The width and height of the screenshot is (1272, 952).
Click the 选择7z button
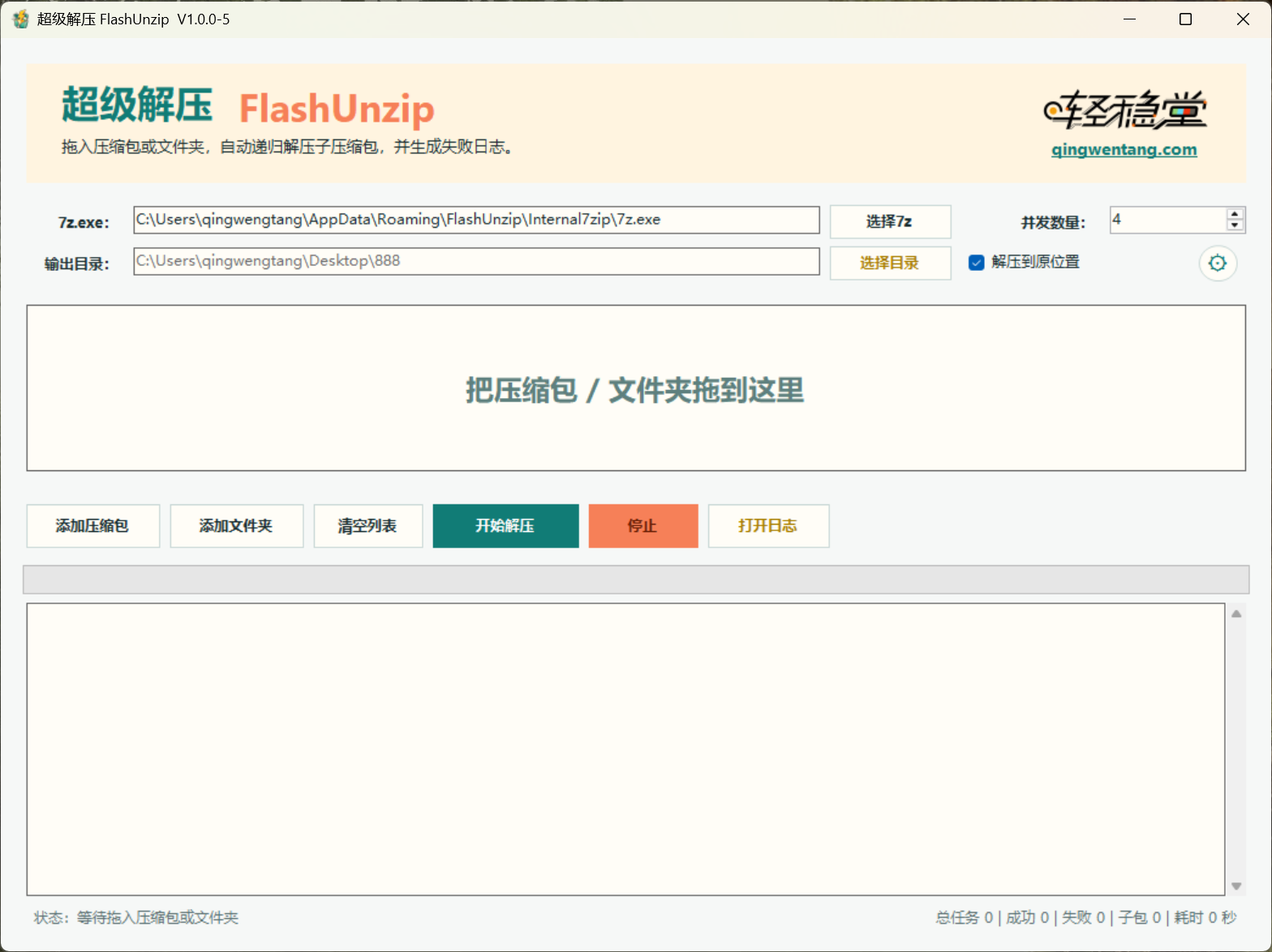[890, 221]
